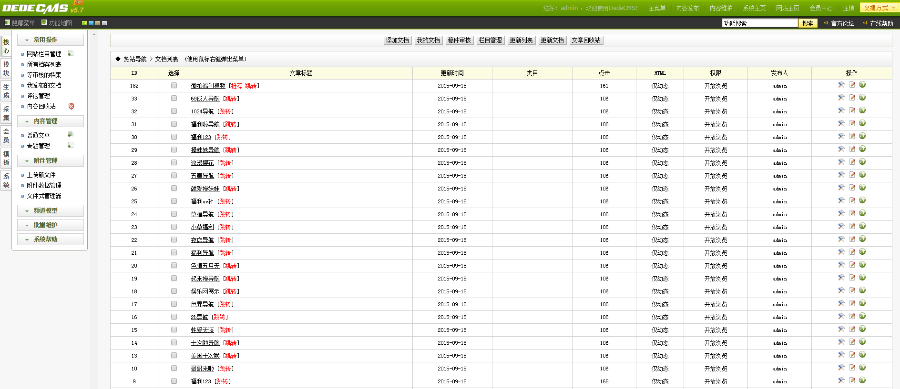The image size is (900, 389).
Task: Switch to the 核心 vertical tab
Action: (6, 46)
